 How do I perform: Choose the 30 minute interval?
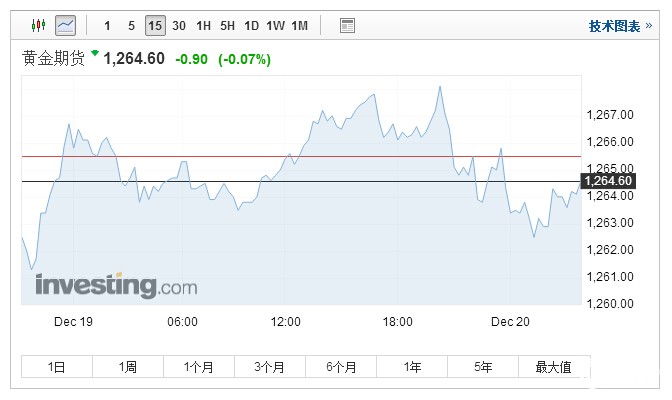(179, 25)
